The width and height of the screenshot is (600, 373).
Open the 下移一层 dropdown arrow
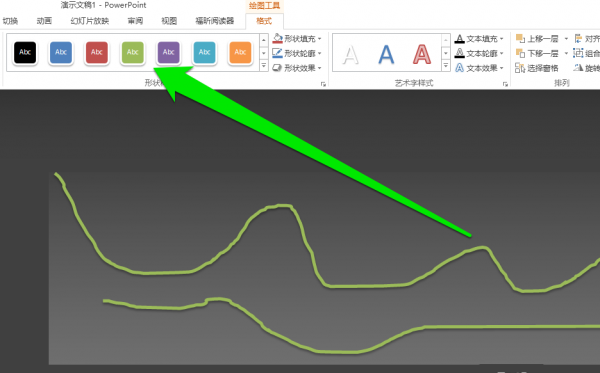(x=566, y=53)
